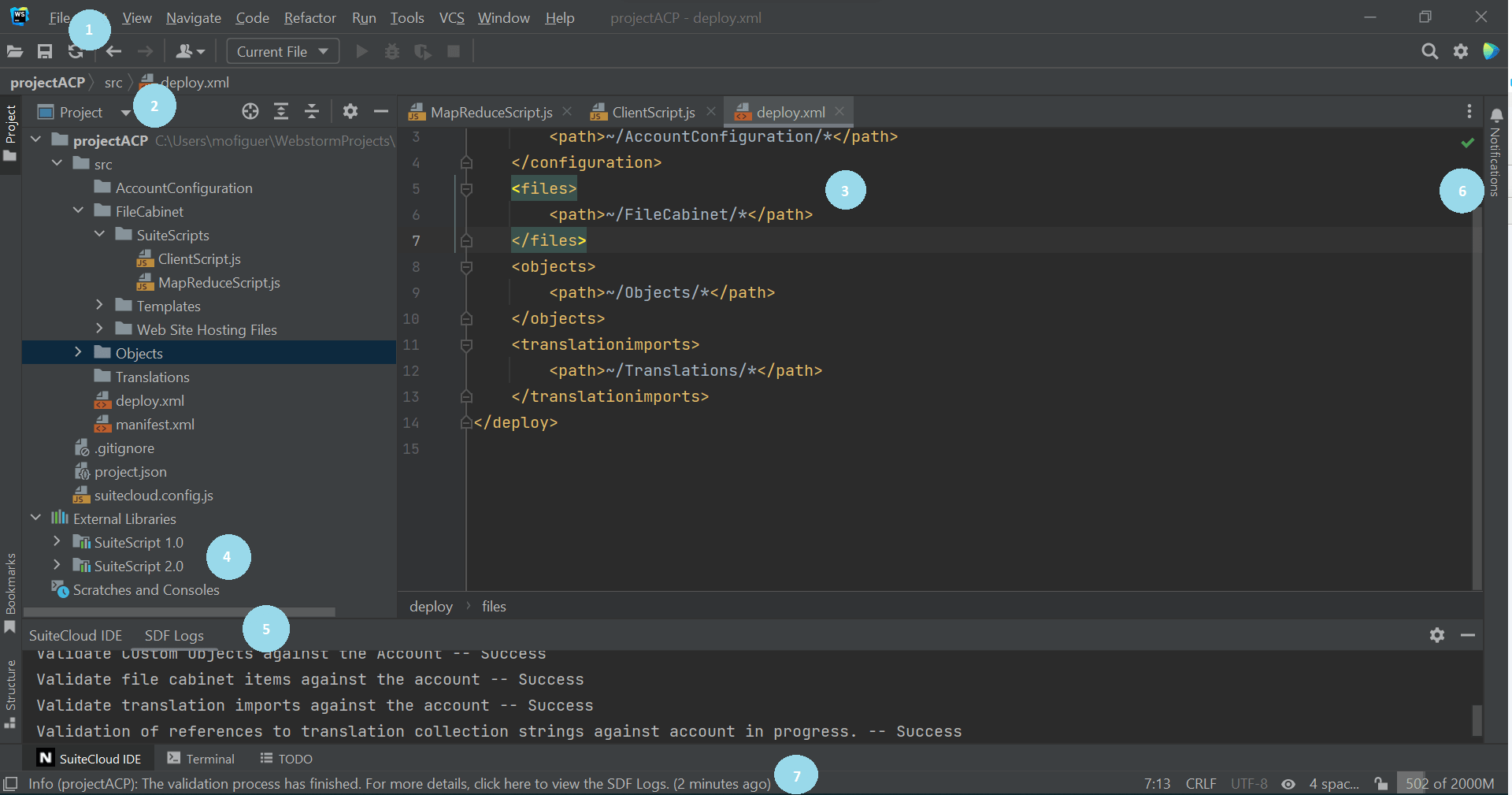Open SDF Logs panel settings gear

click(1437, 635)
